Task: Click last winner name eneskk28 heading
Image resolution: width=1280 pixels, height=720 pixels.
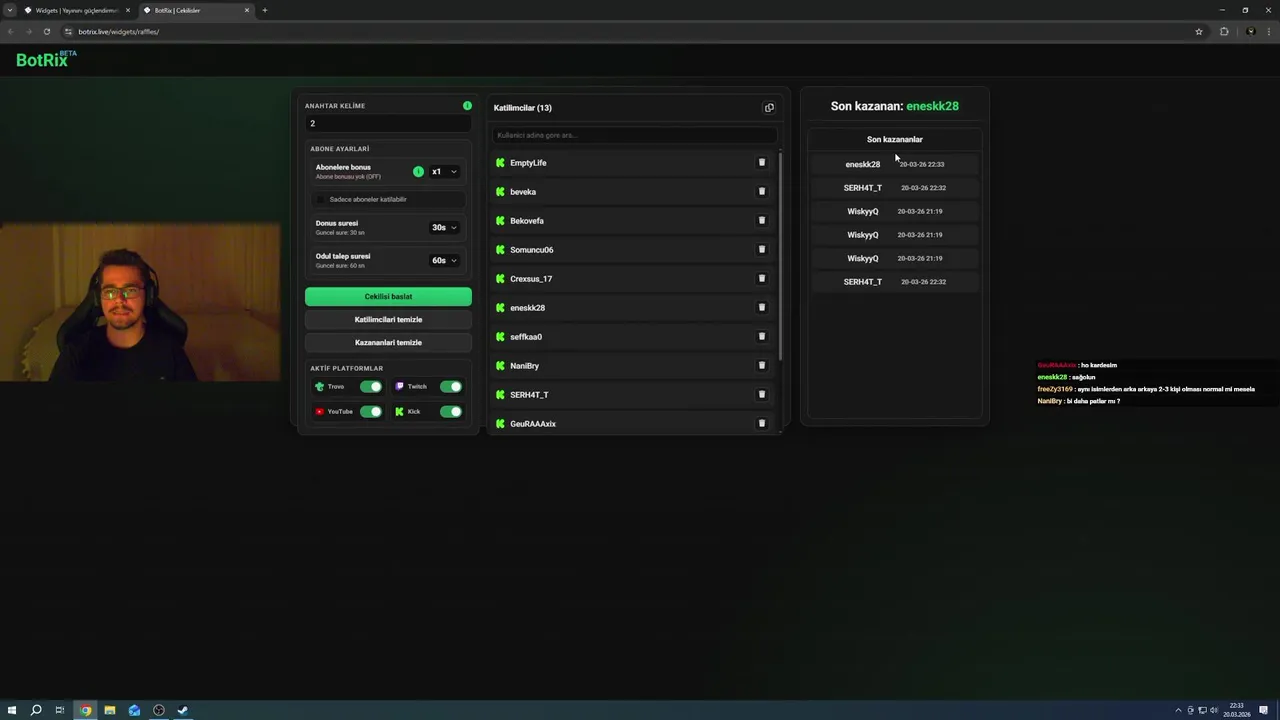Action: click(x=932, y=106)
